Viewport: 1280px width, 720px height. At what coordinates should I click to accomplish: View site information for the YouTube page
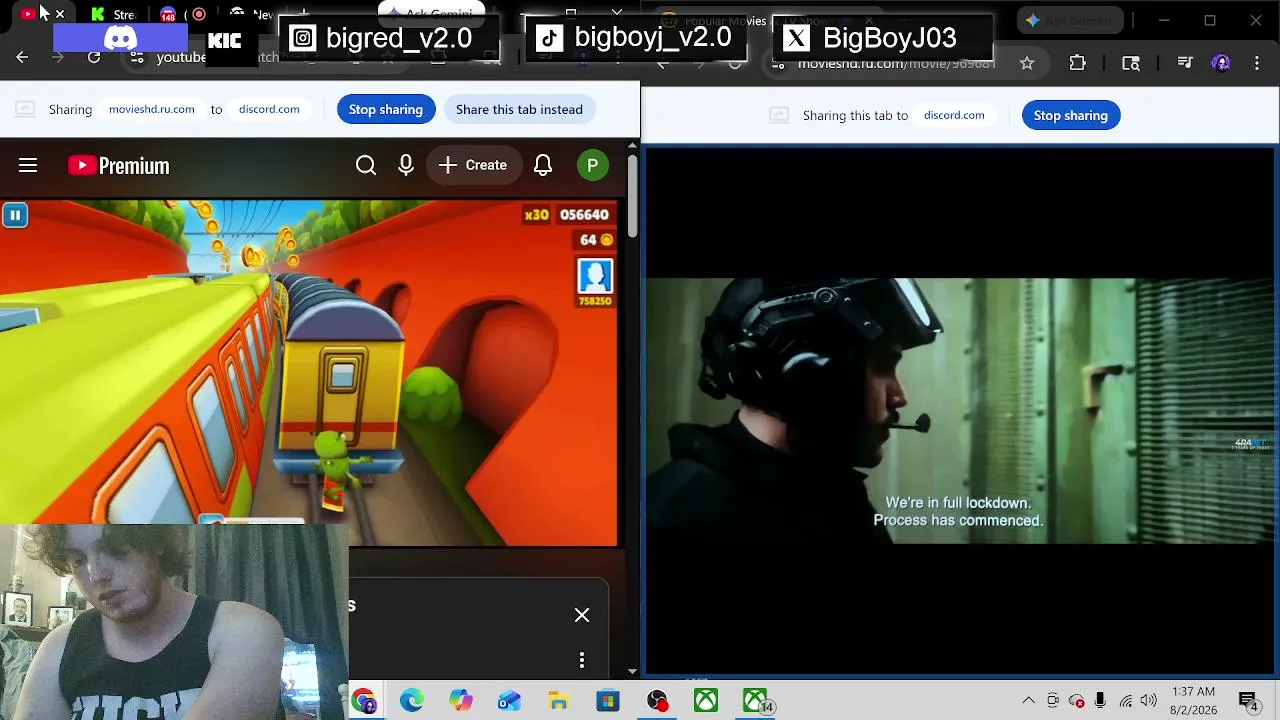(x=137, y=57)
